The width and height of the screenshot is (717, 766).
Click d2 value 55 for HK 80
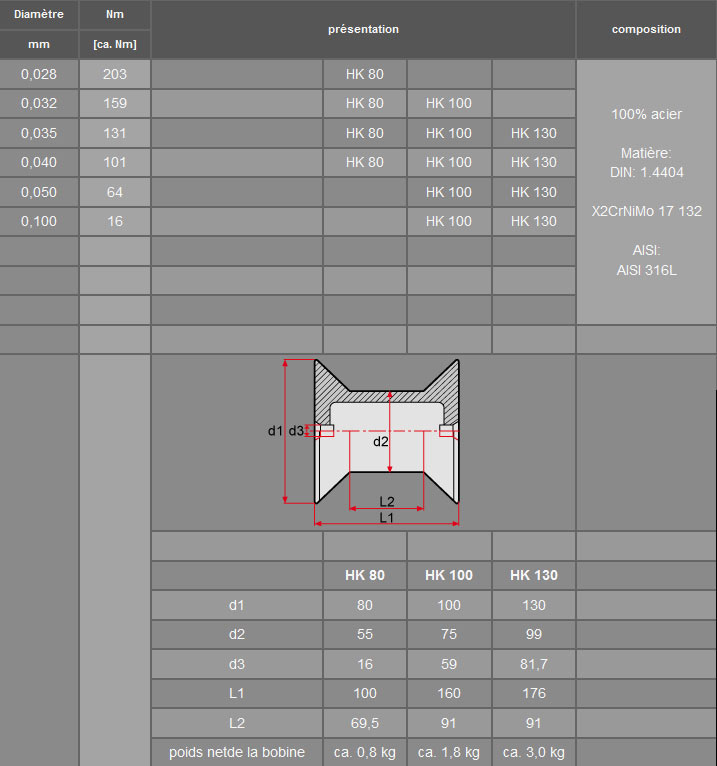pyautogui.click(x=364, y=635)
